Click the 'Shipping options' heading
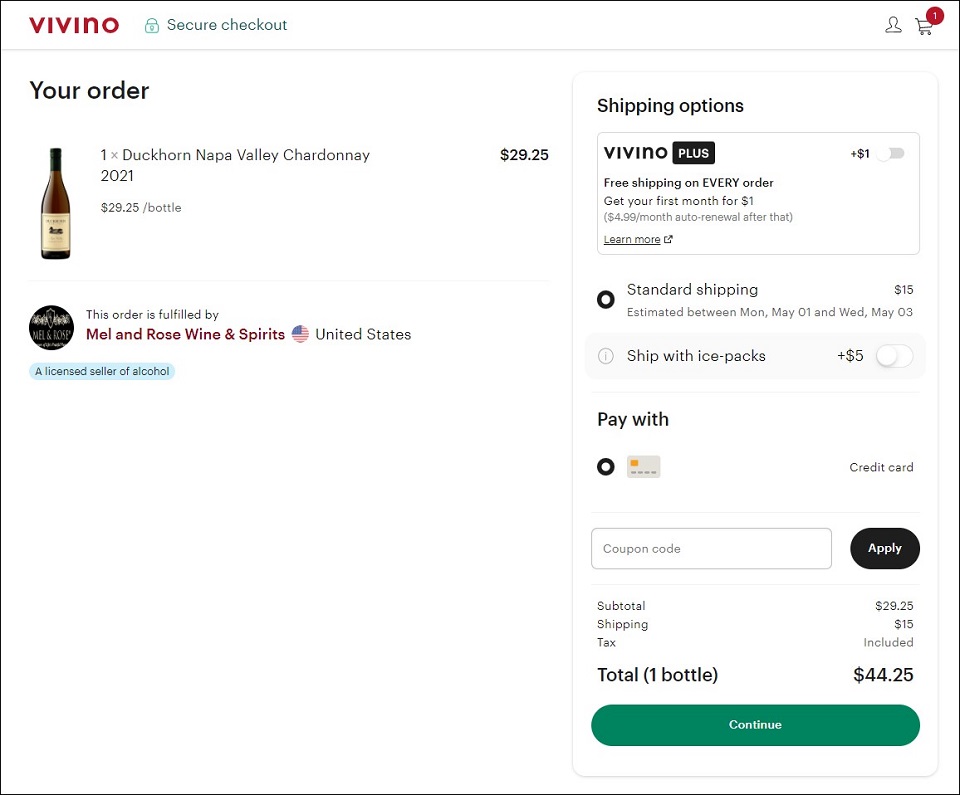 click(x=670, y=106)
